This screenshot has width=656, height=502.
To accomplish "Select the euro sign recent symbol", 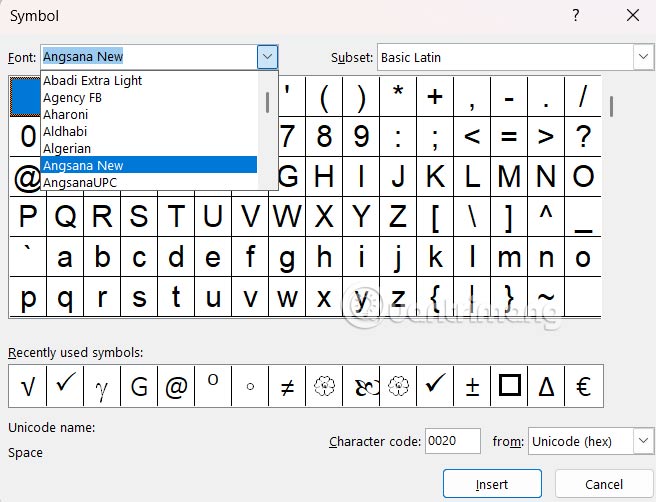I will 584,386.
